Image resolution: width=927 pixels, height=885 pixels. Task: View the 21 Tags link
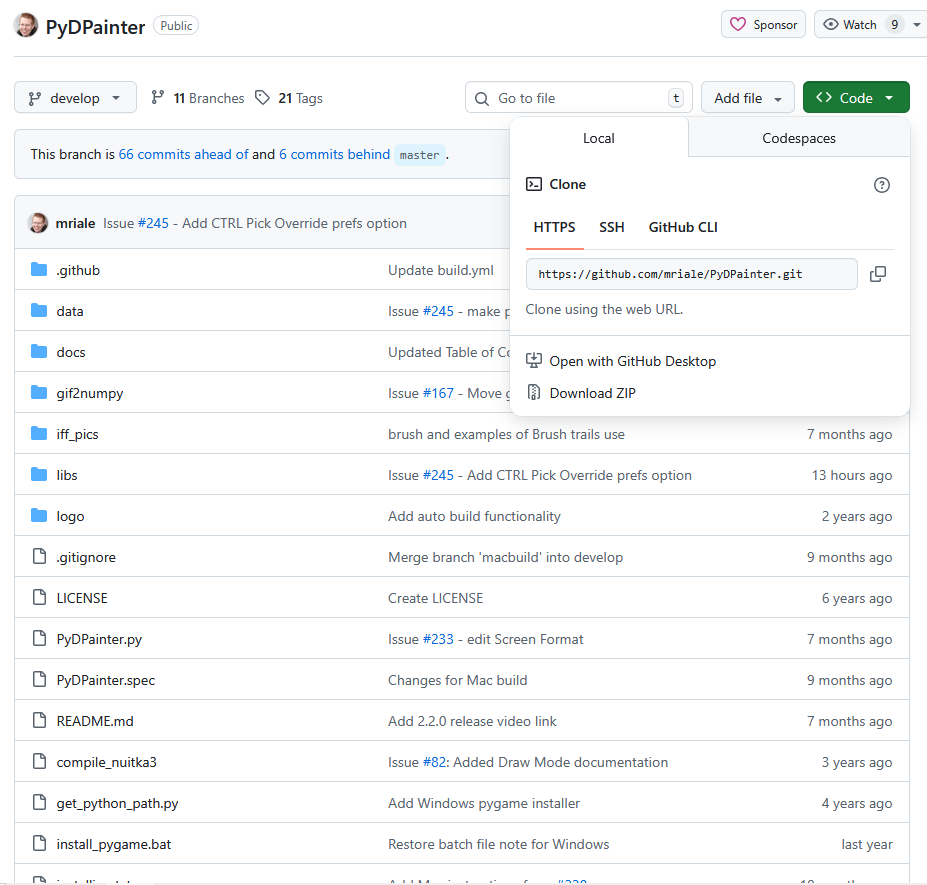(x=289, y=98)
